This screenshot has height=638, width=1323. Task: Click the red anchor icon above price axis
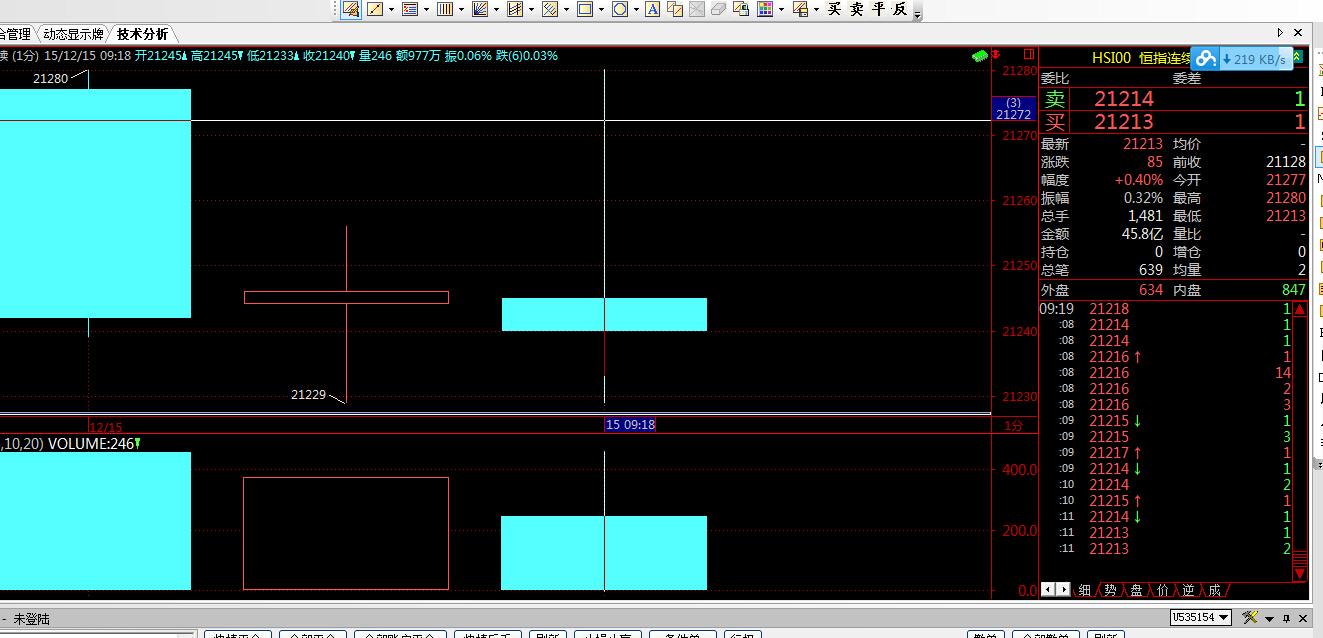(996, 54)
